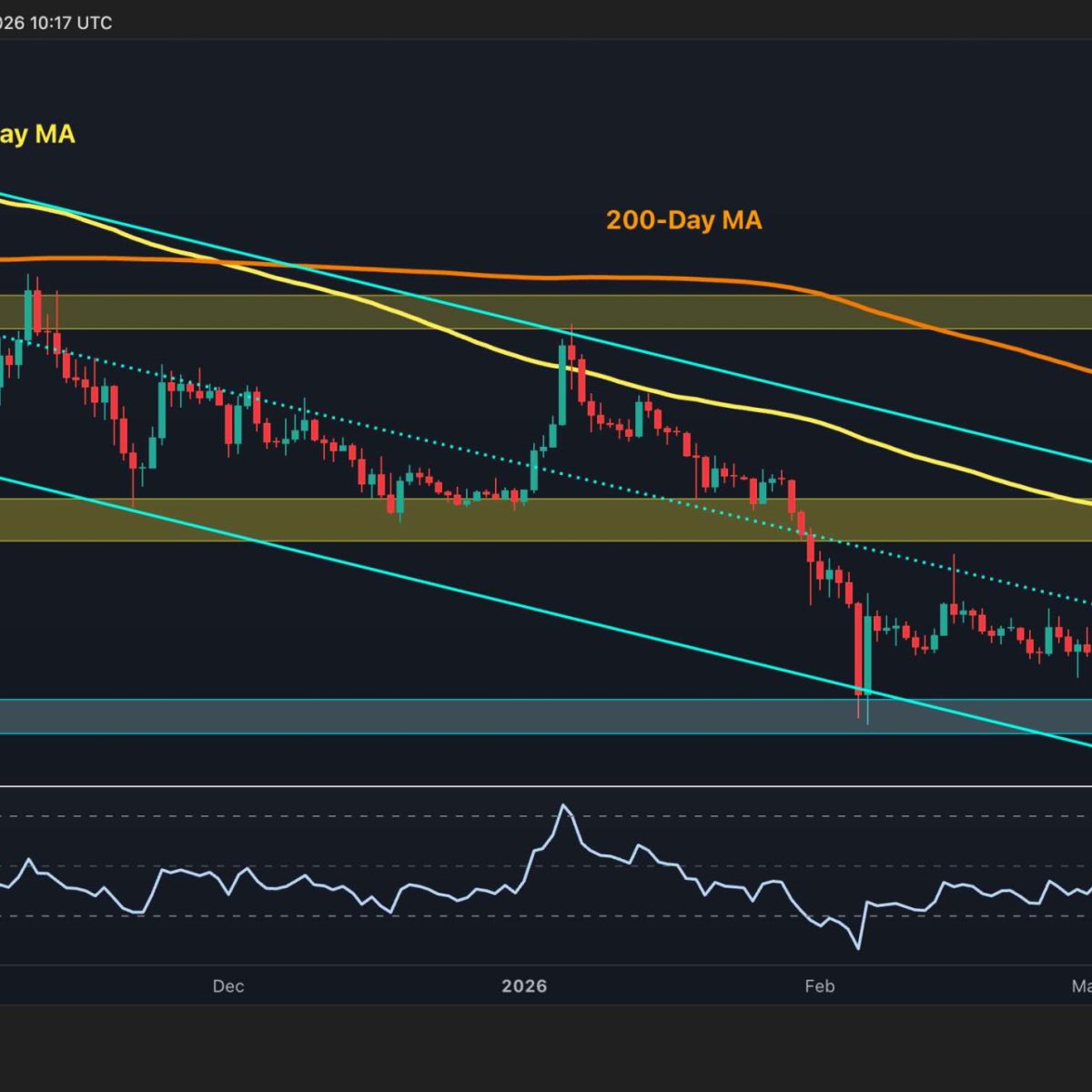Click the divider between price and oscillator panes
Screen dimensions: 1092x1092
[546, 786]
